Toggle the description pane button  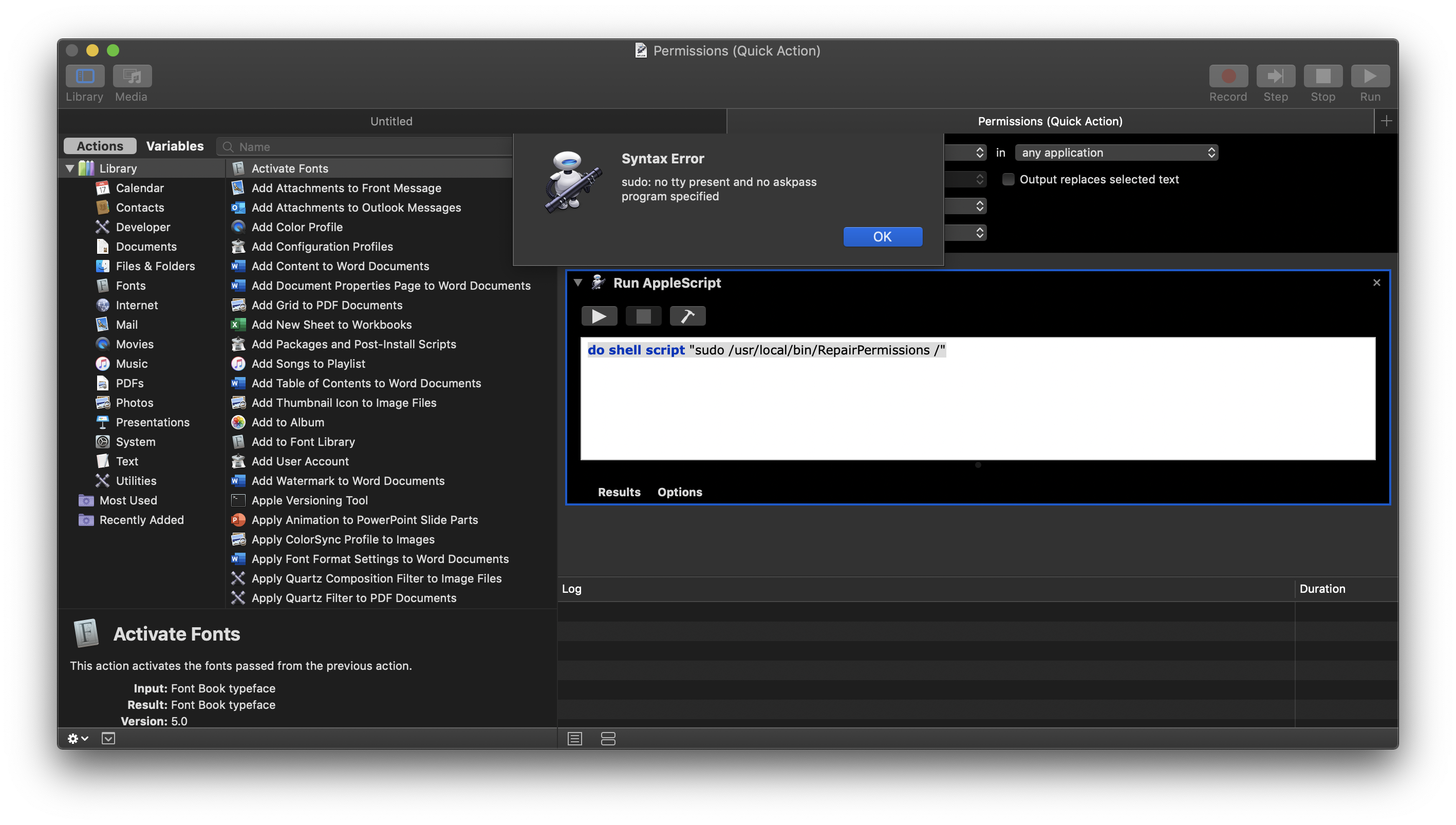click(x=108, y=738)
